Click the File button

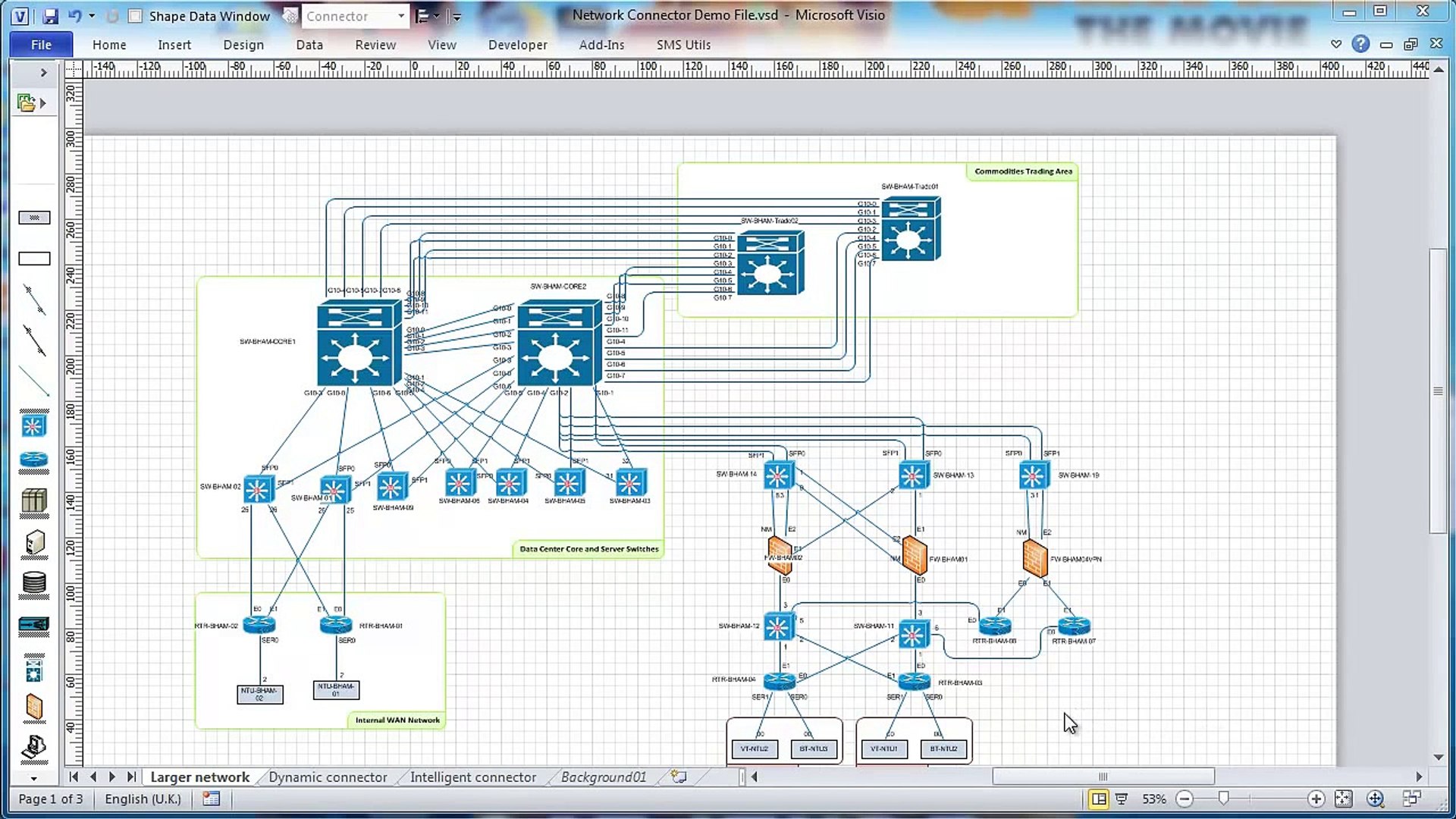41,45
